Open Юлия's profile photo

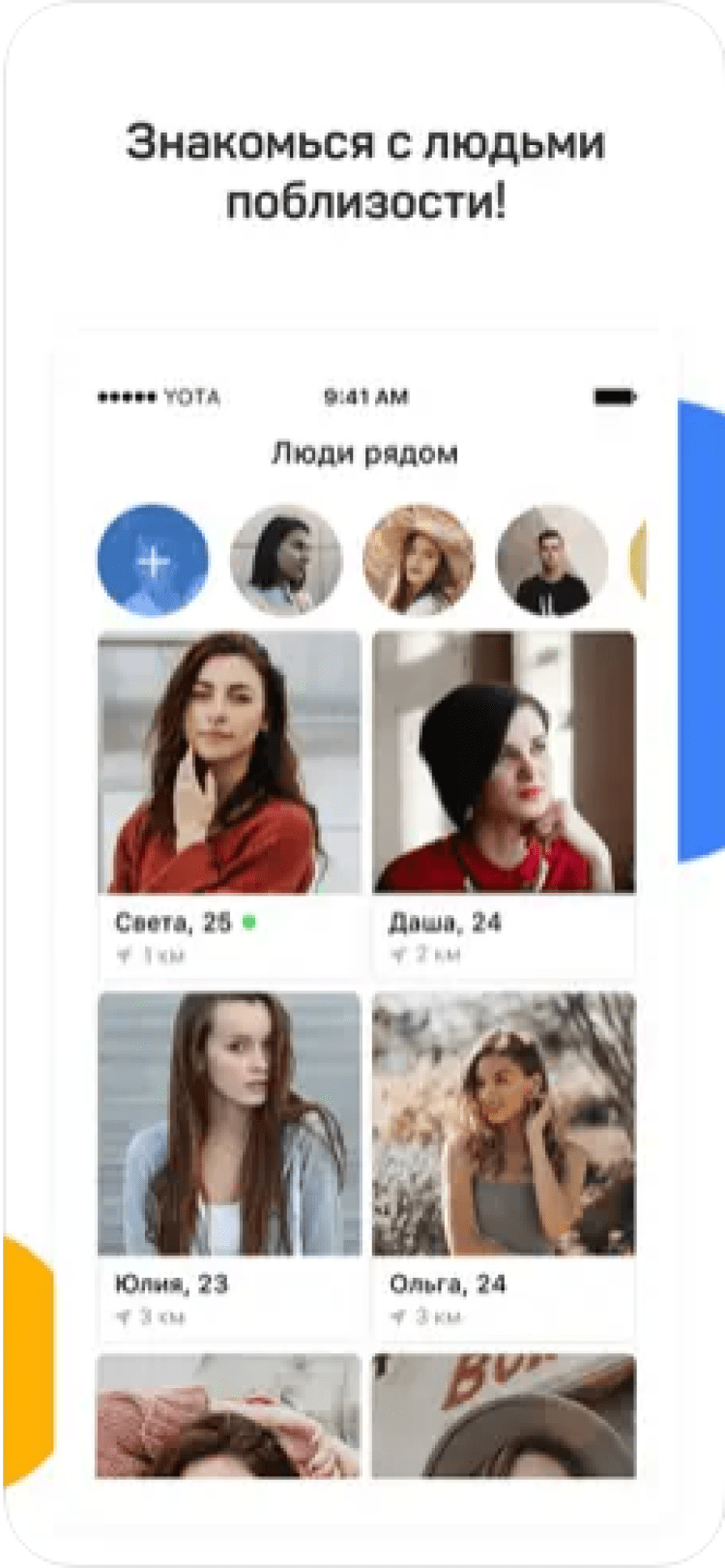coord(229,1124)
